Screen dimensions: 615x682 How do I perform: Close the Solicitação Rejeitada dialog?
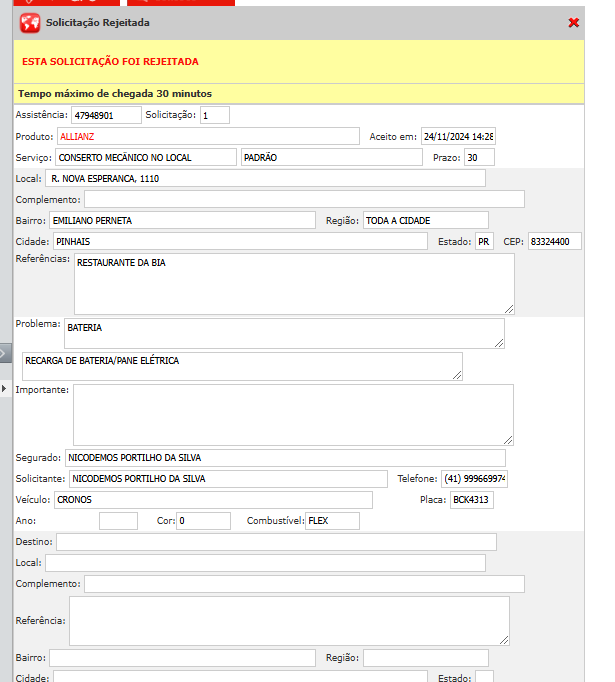coord(574,23)
